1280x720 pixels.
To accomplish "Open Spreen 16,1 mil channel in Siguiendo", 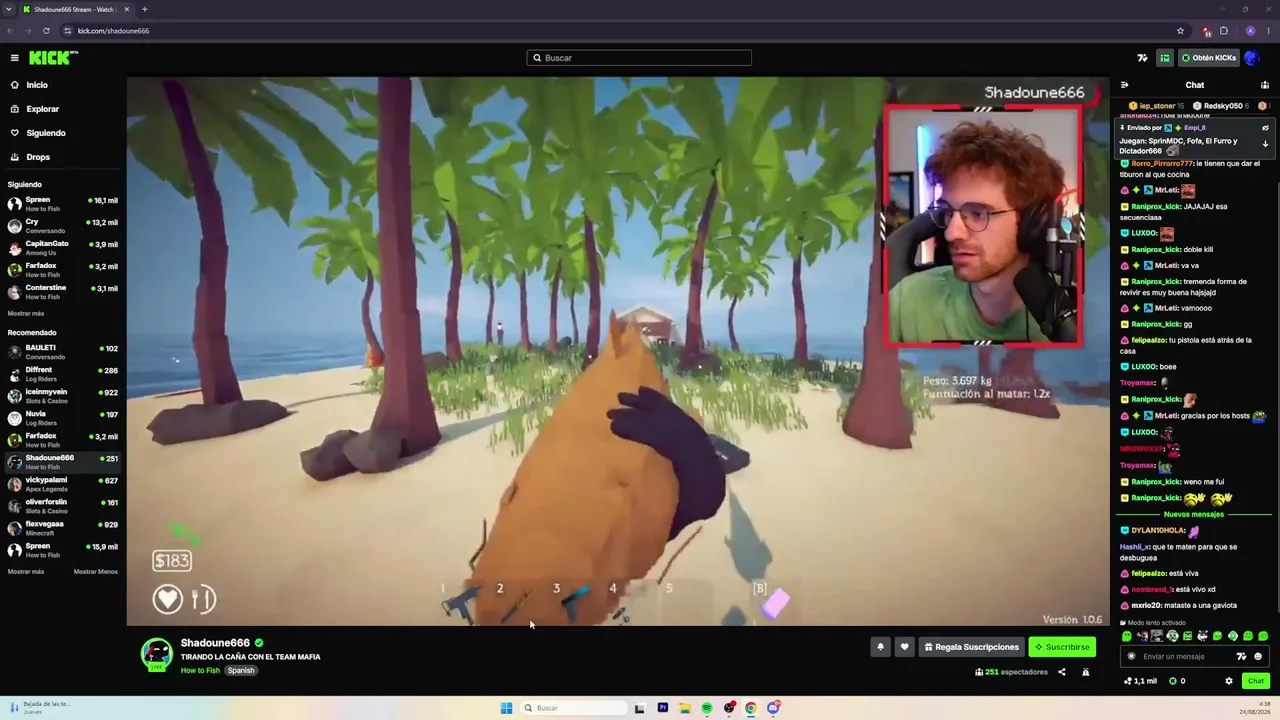I will [64, 203].
